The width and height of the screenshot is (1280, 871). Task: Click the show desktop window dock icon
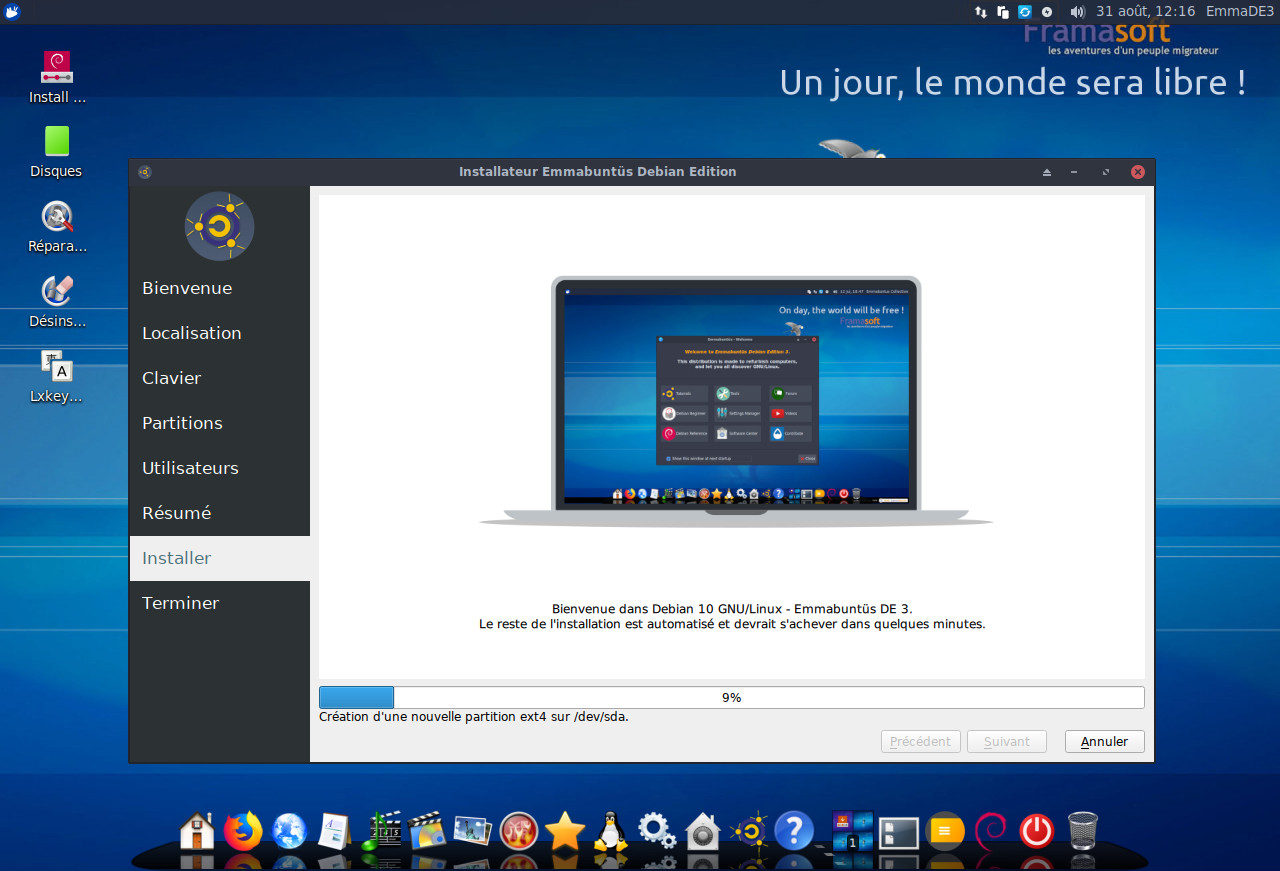pyautogui.click(x=899, y=832)
